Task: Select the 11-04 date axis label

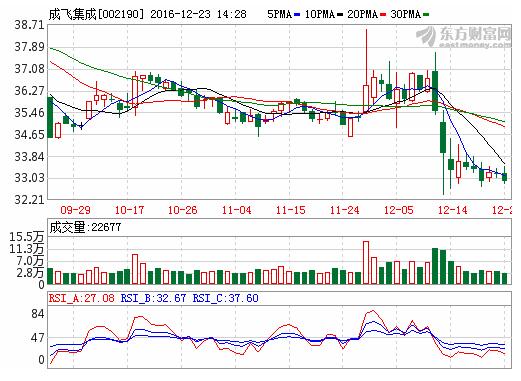Action: pos(237,210)
